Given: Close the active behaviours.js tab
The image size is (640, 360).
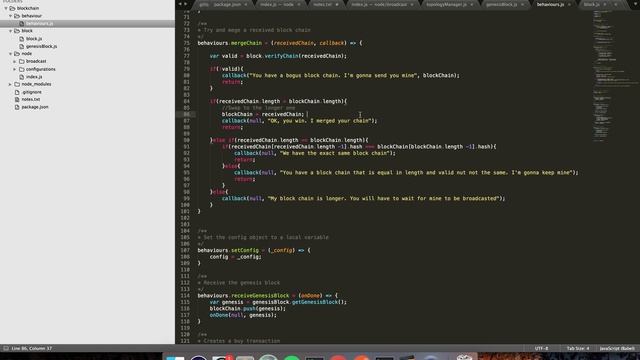Looking at the screenshot, I should (569, 4).
